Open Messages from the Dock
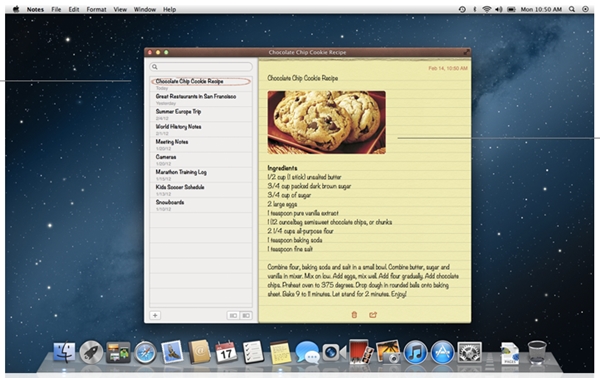Viewport: 600px width, 378px height. (x=307, y=352)
